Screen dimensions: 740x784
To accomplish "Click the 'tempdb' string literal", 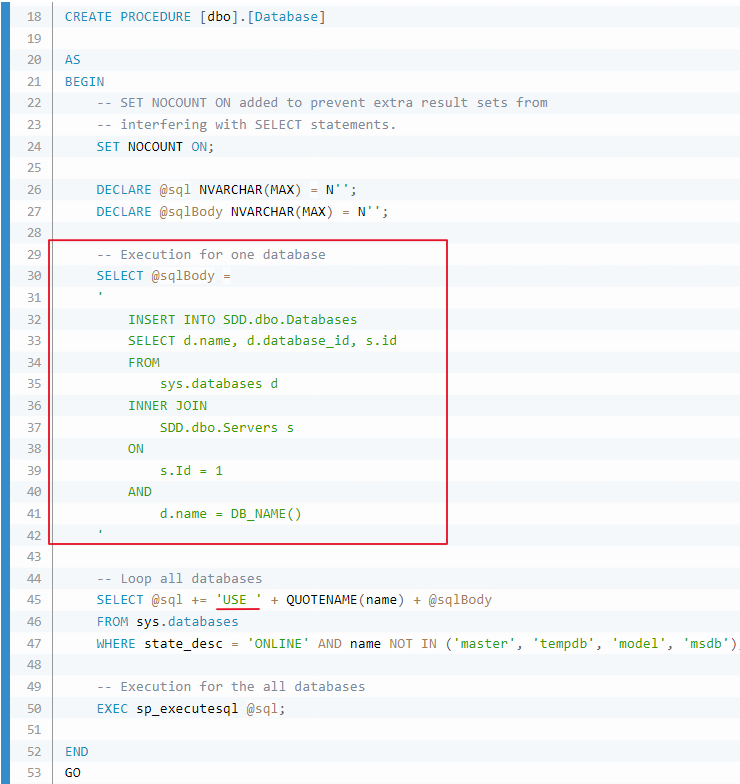I will pyautogui.click(x=563, y=644).
